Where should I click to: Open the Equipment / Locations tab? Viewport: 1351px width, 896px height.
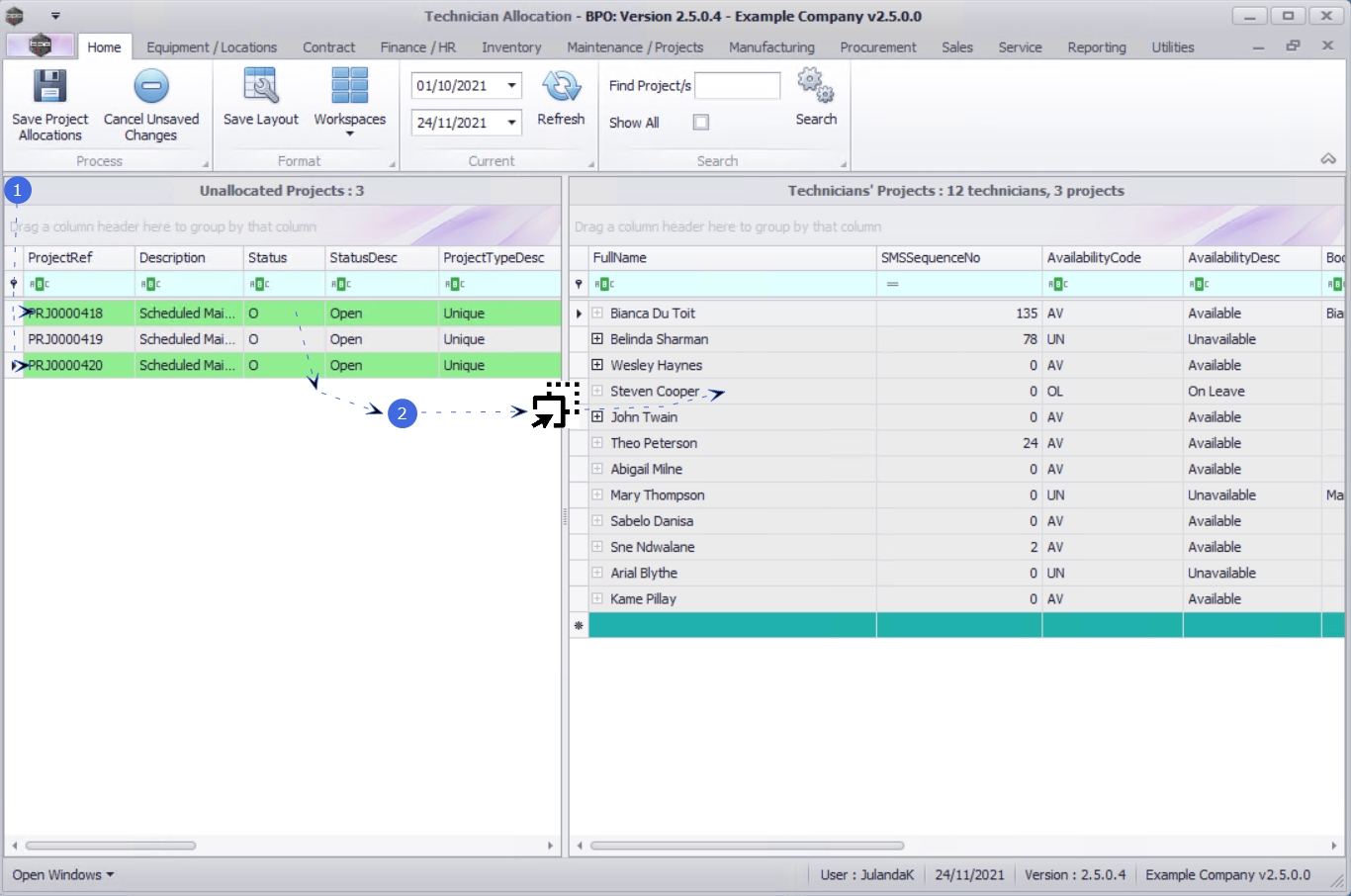click(212, 47)
